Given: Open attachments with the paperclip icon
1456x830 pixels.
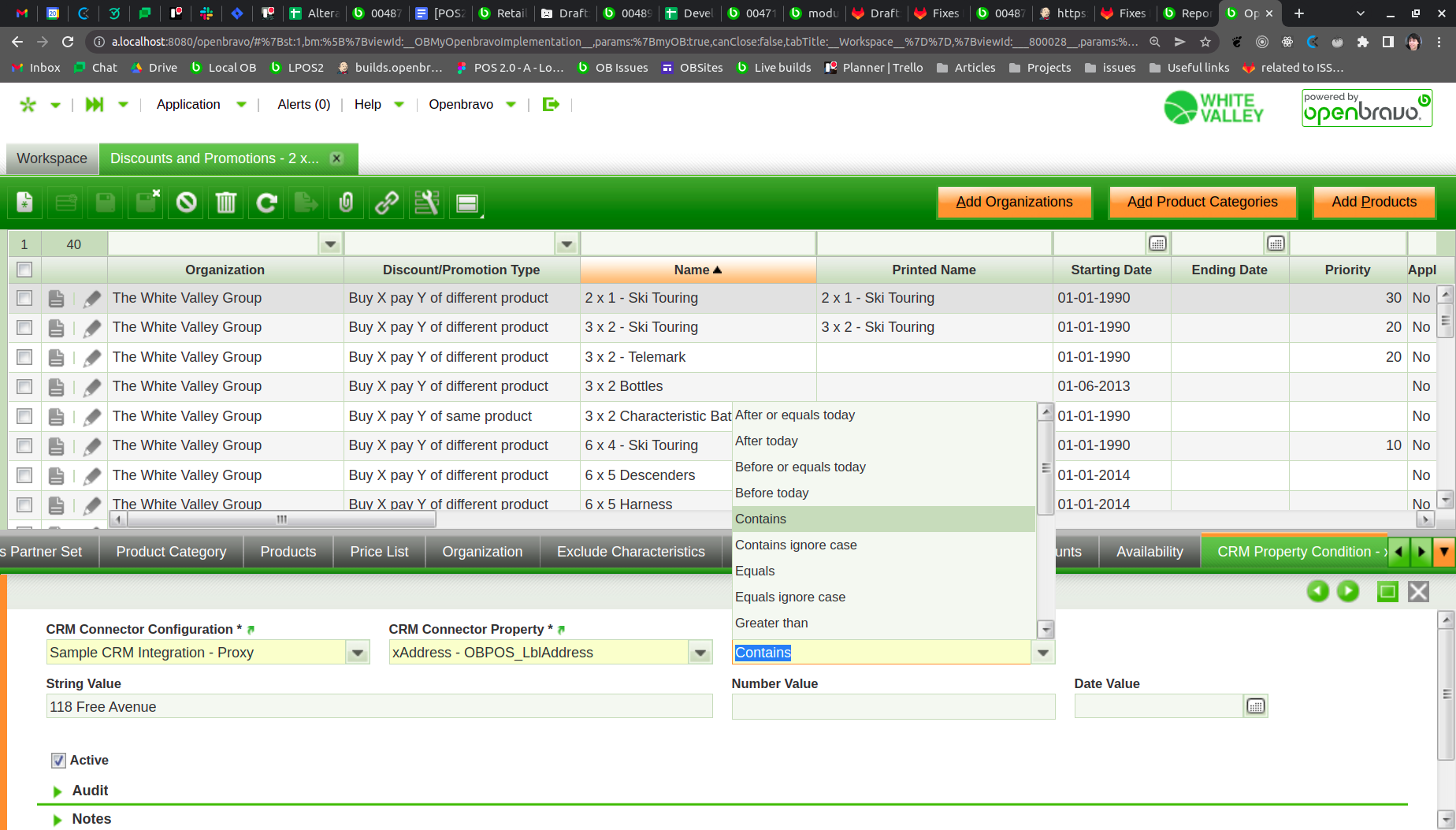Looking at the screenshot, I should click(x=346, y=203).
